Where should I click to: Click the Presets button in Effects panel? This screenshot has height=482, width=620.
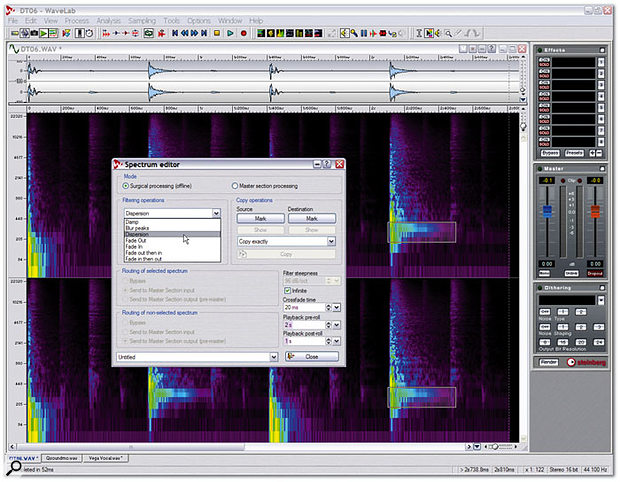coord(575,153)
